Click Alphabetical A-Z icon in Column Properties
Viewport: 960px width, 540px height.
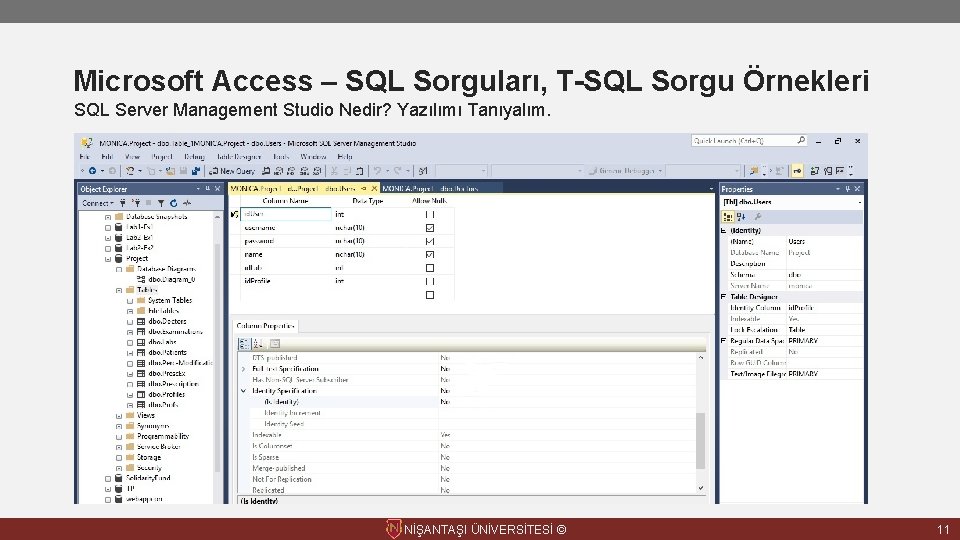[258, 343]
